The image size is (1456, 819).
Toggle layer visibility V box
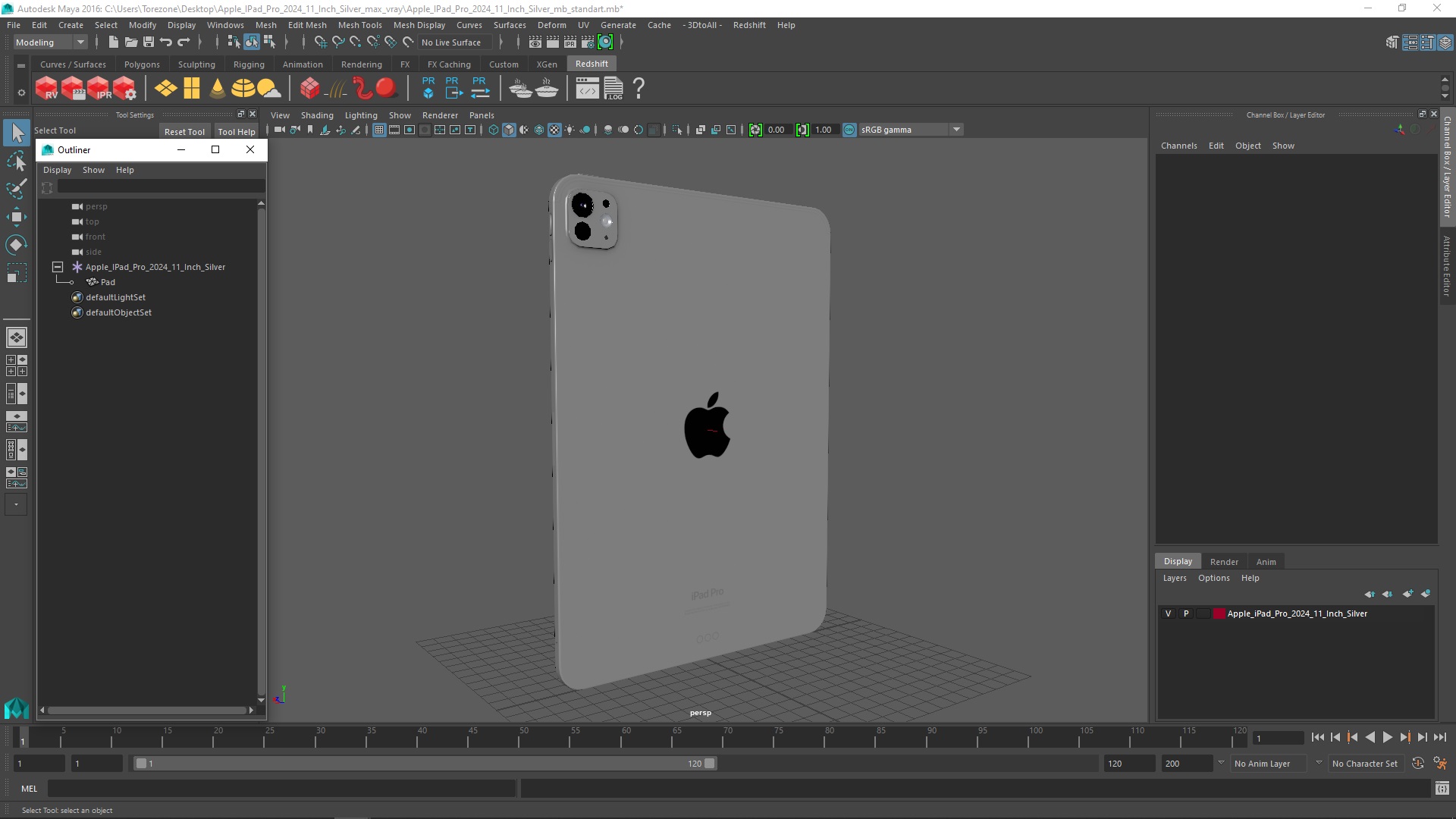[1168, 613]
